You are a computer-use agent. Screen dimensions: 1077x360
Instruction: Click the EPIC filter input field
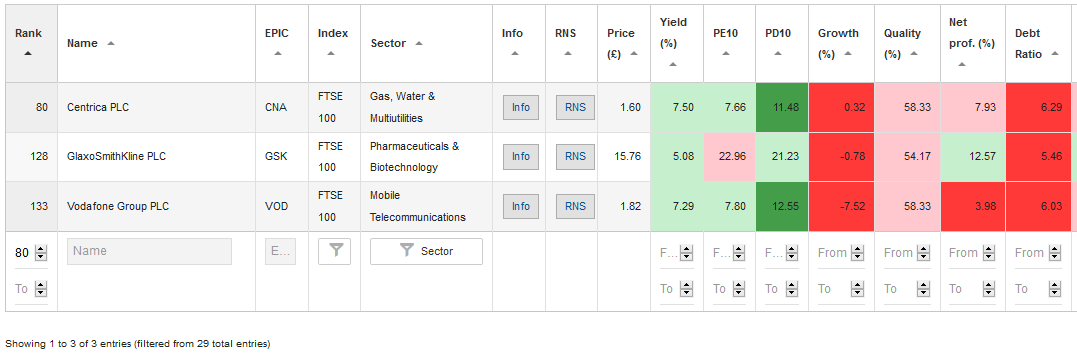[x=280, y=251]
